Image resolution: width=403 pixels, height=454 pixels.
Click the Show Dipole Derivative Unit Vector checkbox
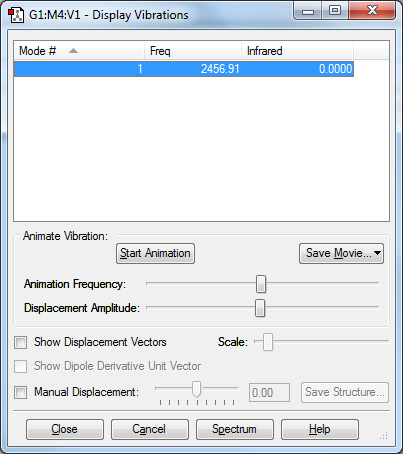pos(21,366)
